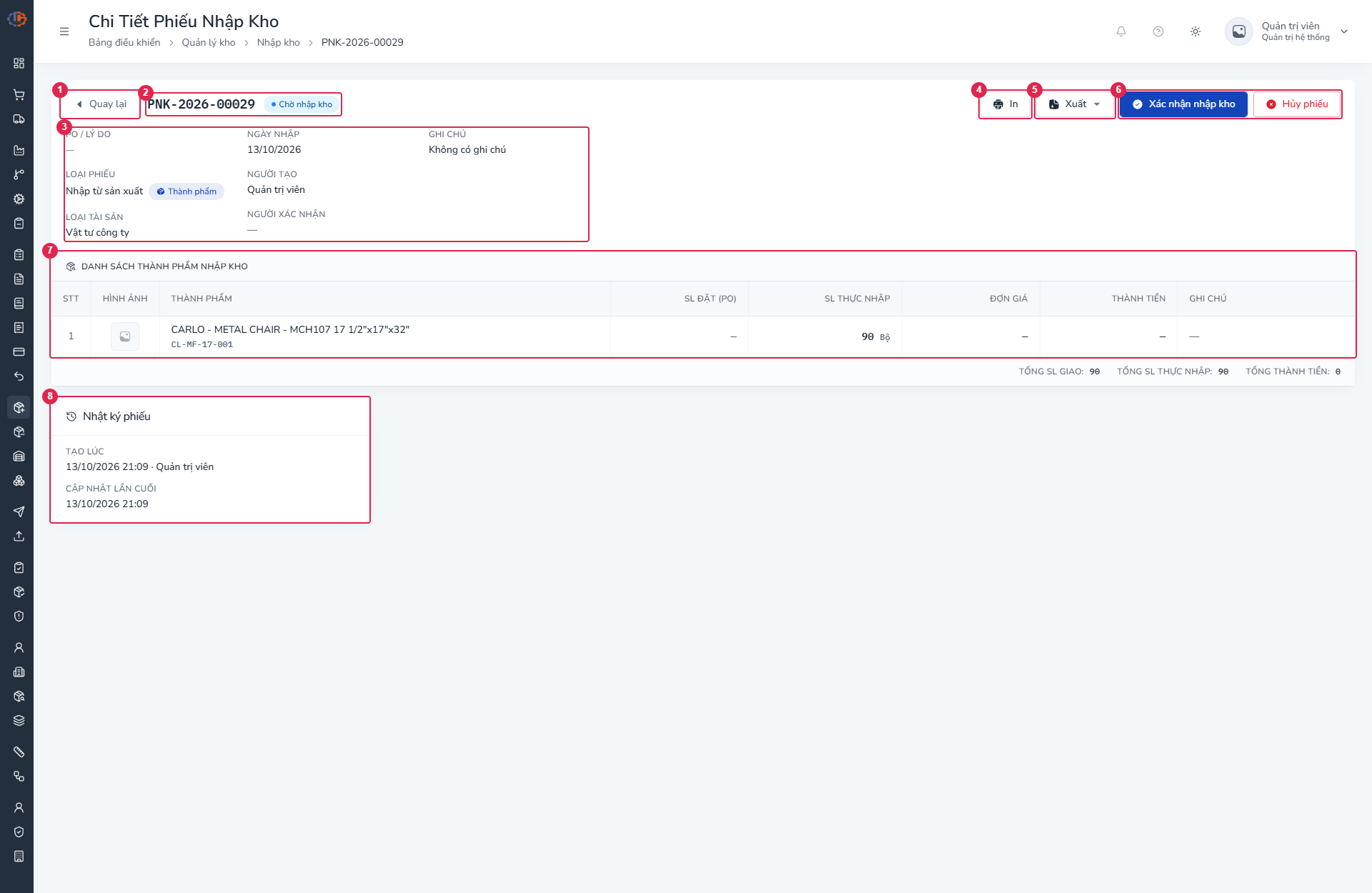1372x893 pixels.
Task: Open the notifications bell icon
Action: pyautogui.click(x=1121, y=31)
